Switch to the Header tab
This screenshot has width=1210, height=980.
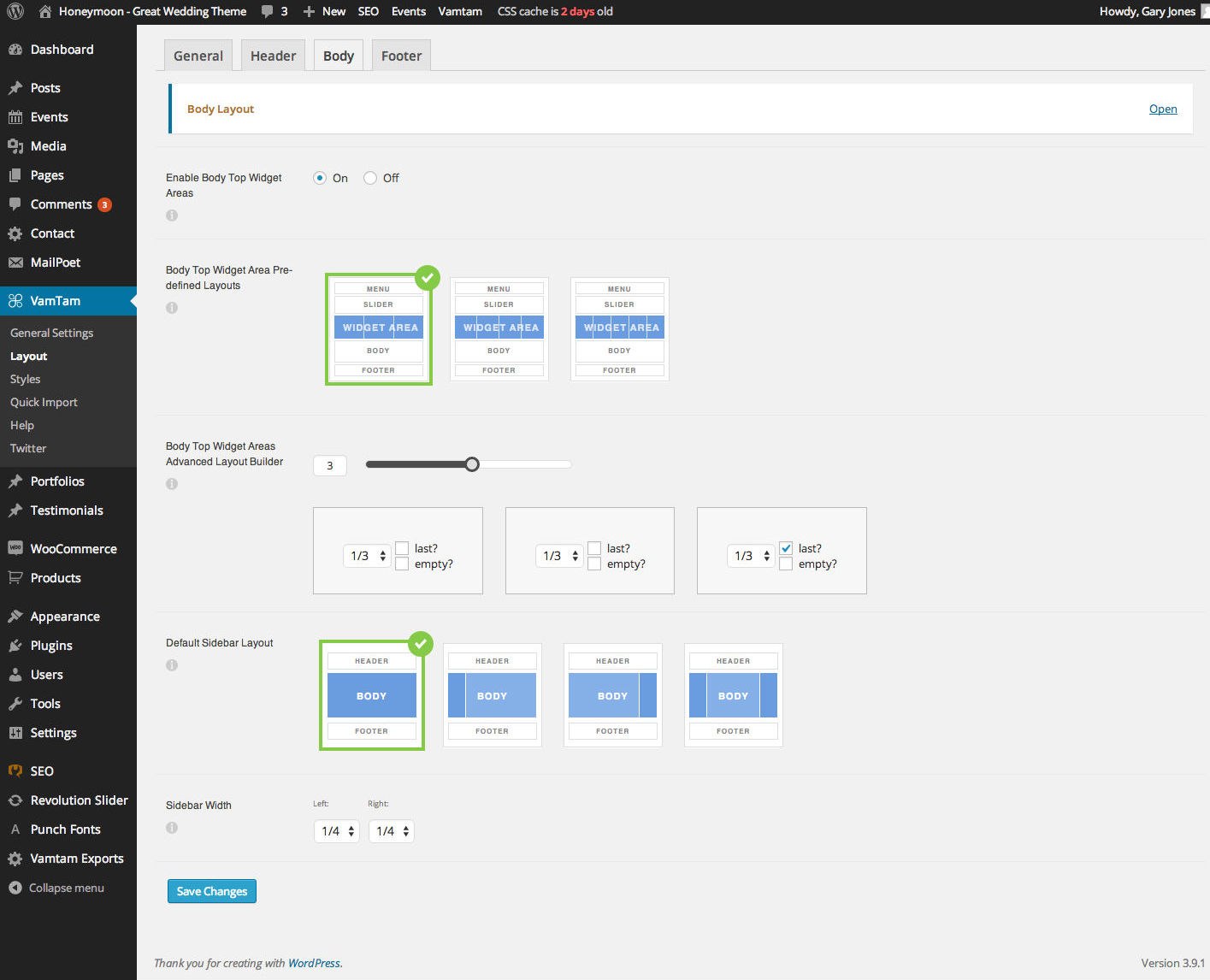273,56
